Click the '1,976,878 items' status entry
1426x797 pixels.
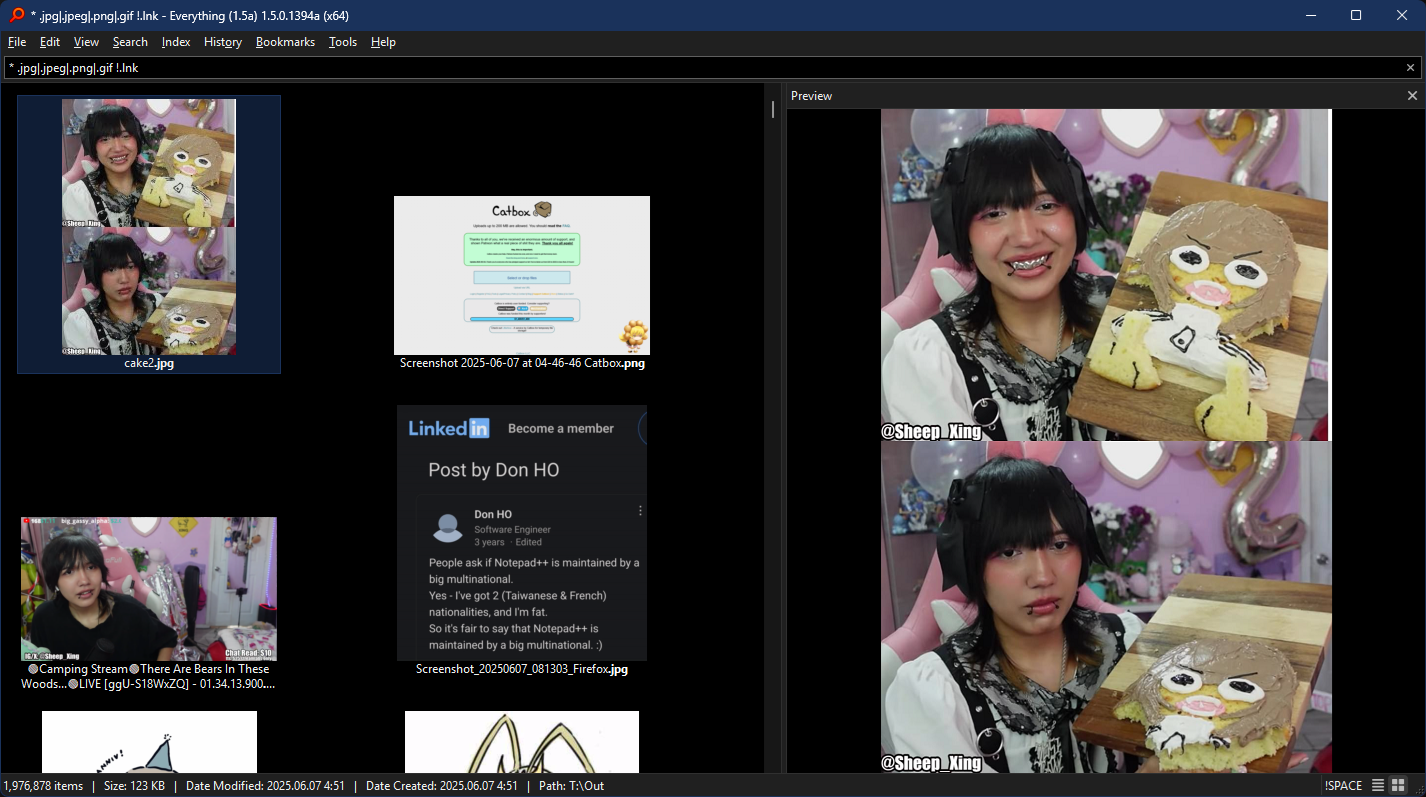pos(43,786)
